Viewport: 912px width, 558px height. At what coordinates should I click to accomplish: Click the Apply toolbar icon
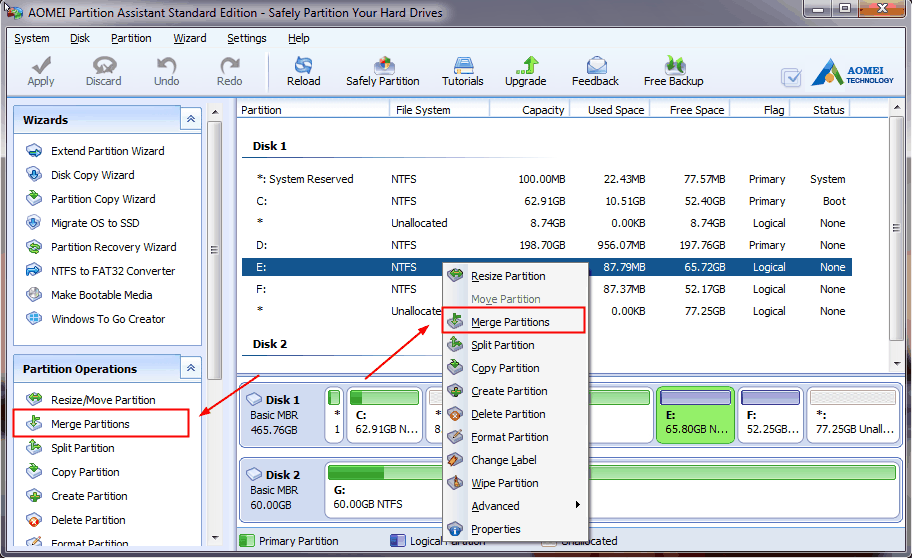(x=41, y=72)
